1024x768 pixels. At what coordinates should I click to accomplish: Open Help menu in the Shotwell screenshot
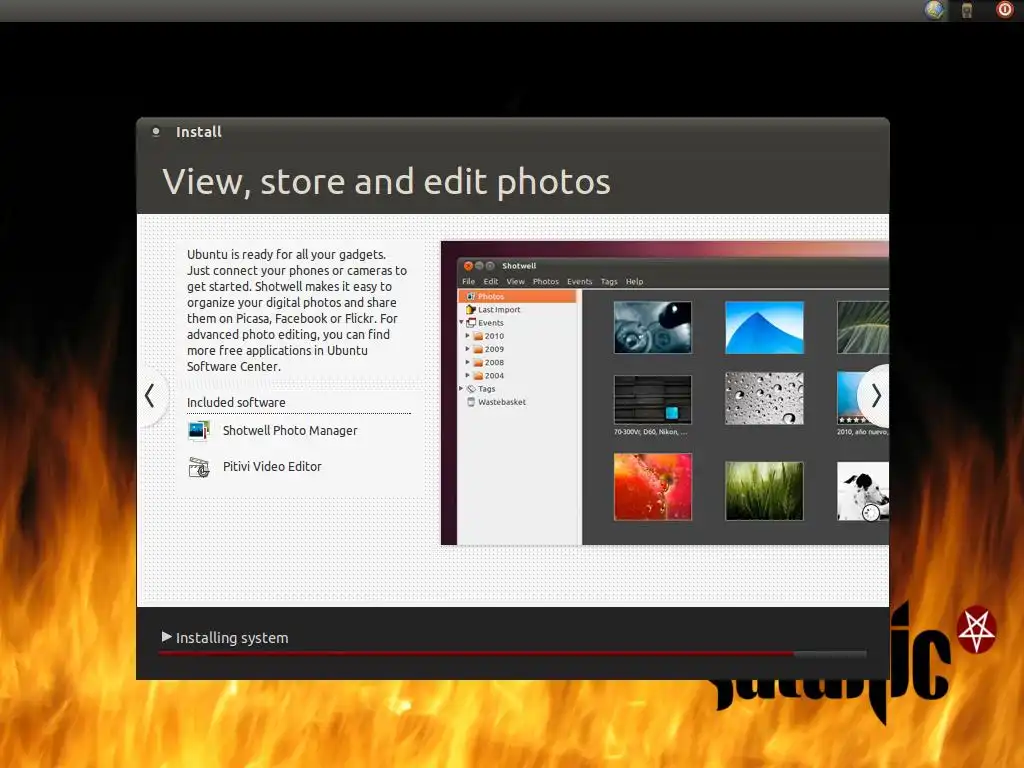click(635, 281)
